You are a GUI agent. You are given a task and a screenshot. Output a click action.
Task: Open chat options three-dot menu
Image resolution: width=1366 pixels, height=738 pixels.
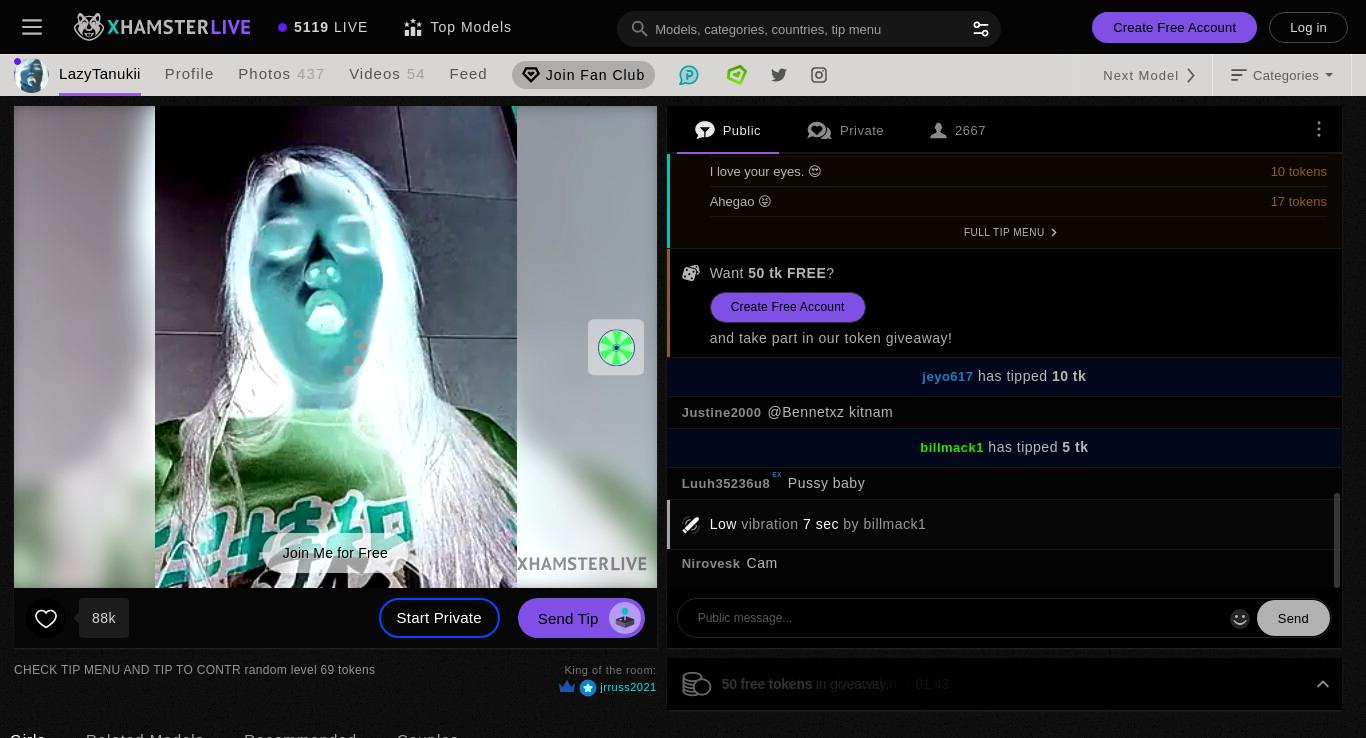point(1319,129)
